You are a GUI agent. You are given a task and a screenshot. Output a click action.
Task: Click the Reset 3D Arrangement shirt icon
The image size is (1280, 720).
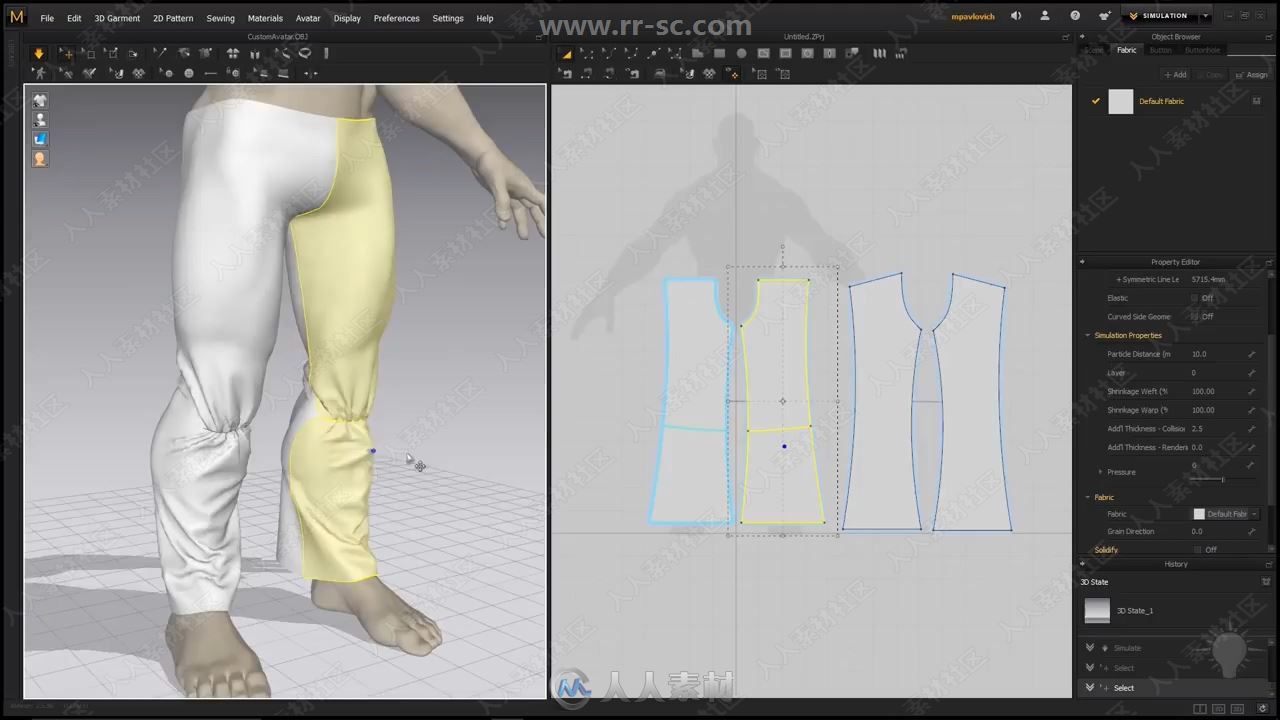(232, 53)
